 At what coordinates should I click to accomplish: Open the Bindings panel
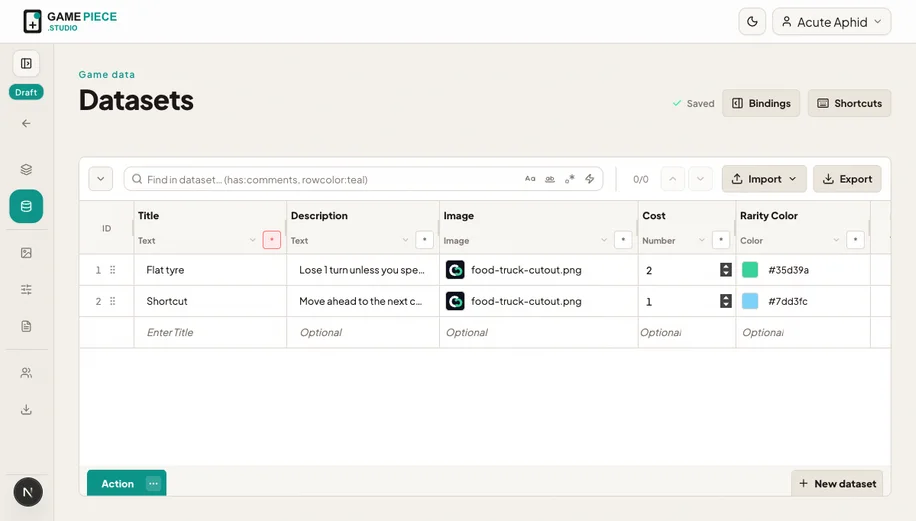coord(761,103)
